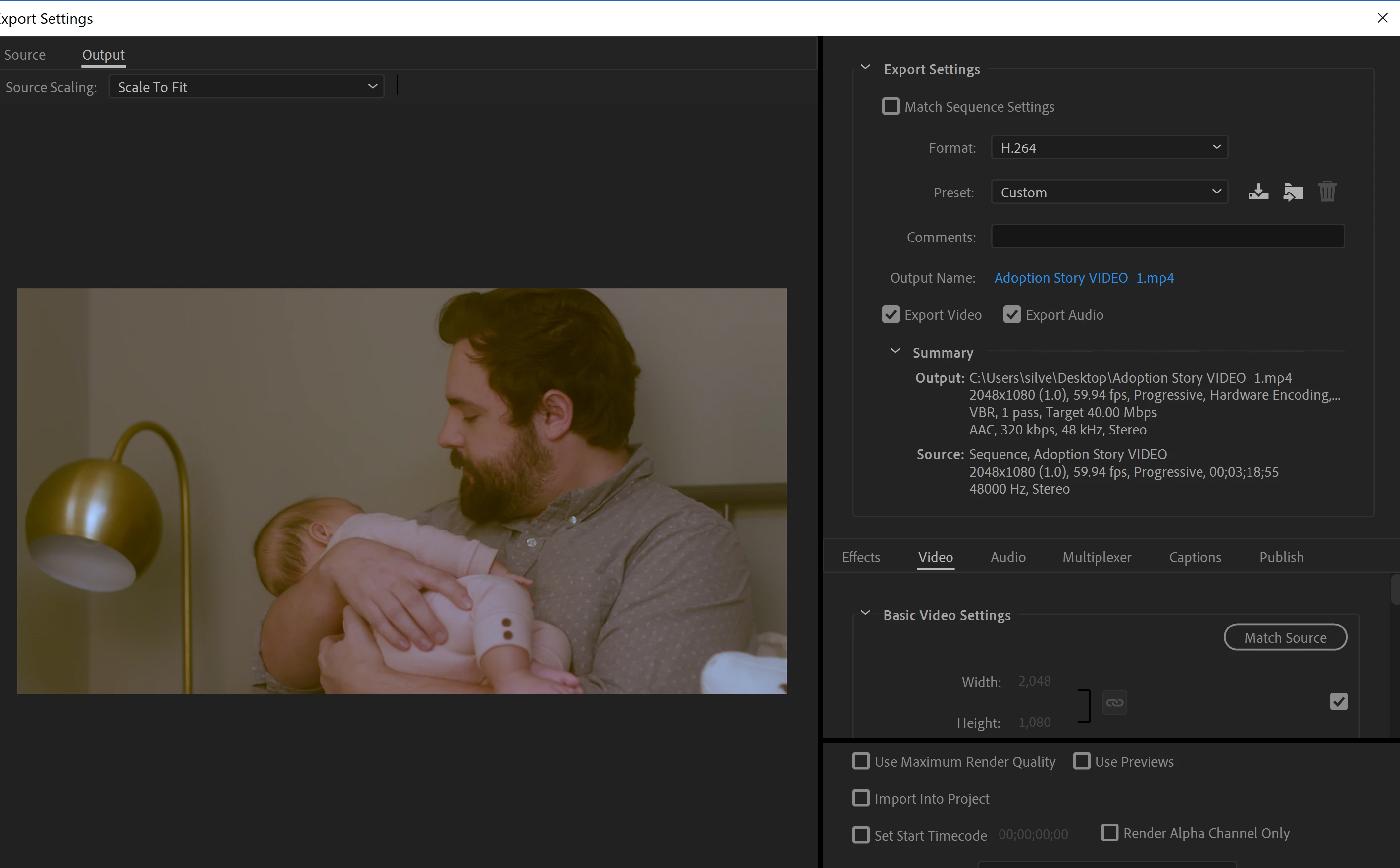The image size is (1400, 868).
Task: Check Import Into Project option
Action: tap(861, 799)
